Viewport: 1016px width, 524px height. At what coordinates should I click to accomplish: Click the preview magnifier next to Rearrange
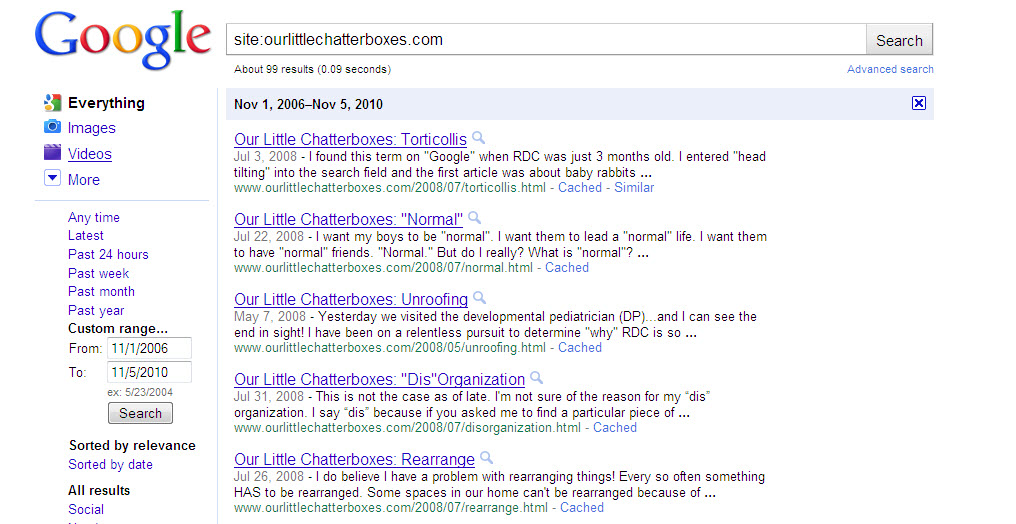[487, 458]
